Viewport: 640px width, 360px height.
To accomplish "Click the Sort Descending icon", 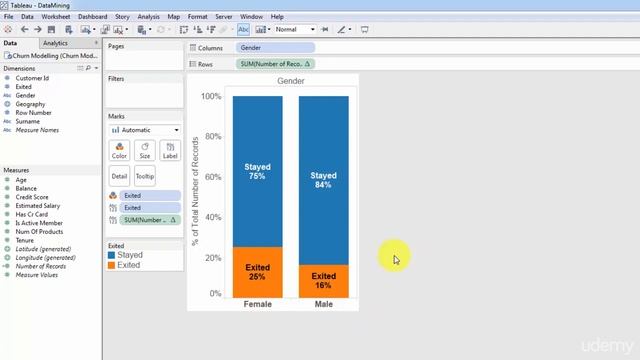I will 211,29.
